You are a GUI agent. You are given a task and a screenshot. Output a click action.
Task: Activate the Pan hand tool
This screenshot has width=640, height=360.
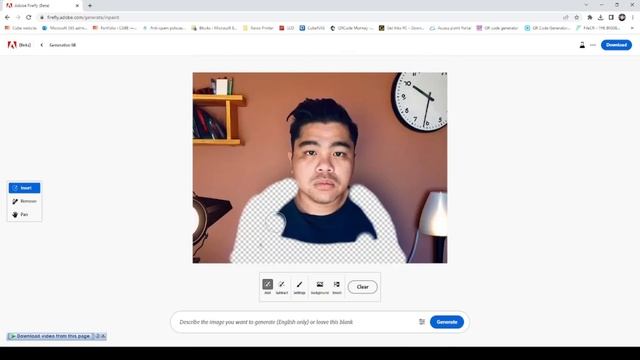(x=24, y=214)
